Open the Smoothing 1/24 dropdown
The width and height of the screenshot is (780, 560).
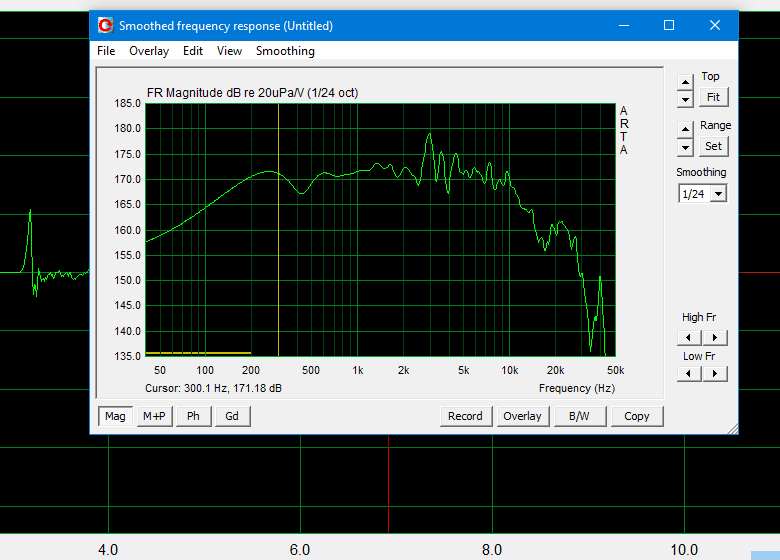(x=718, y=193)
